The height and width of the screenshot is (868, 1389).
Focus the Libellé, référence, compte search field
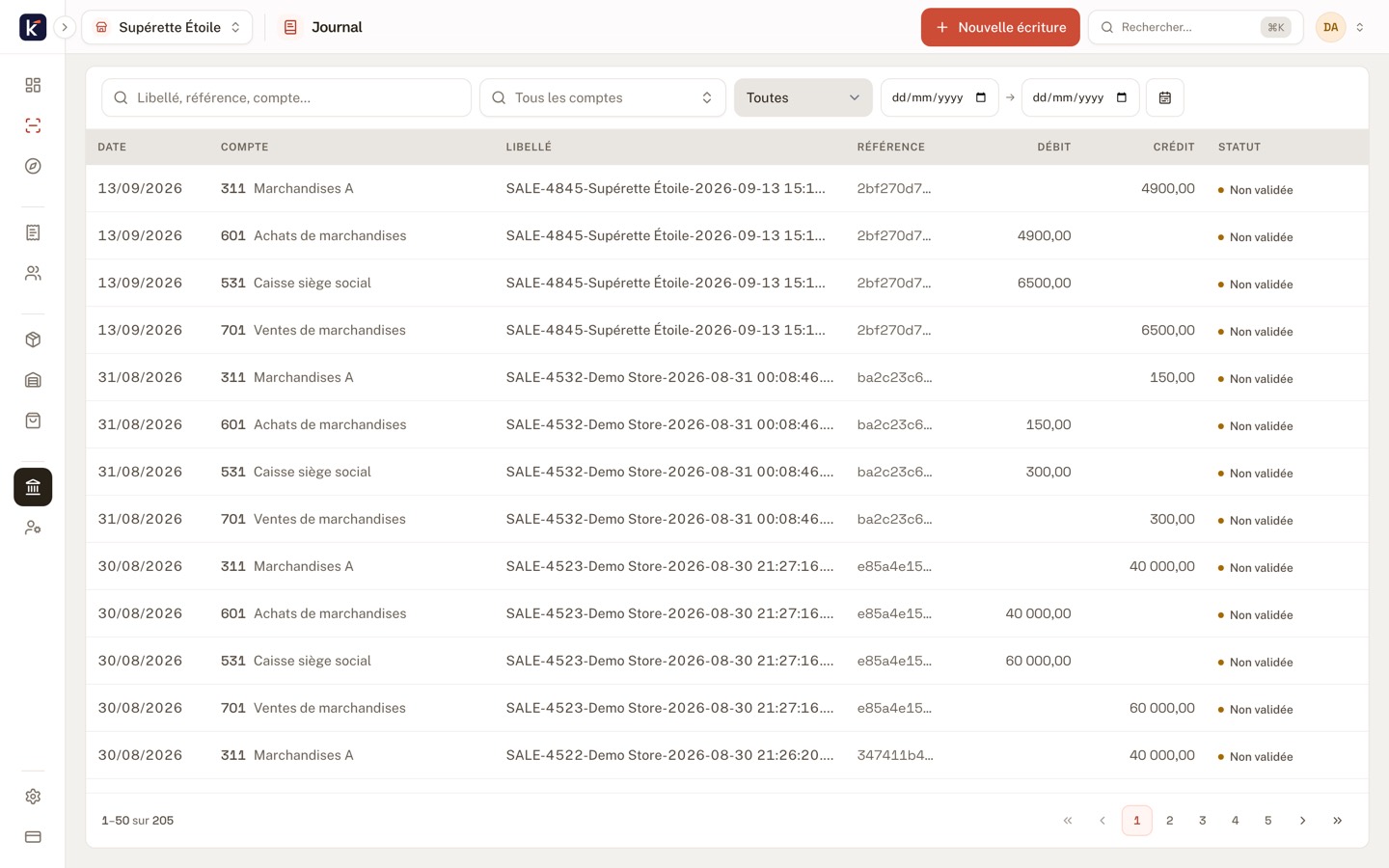click(286, 97)
